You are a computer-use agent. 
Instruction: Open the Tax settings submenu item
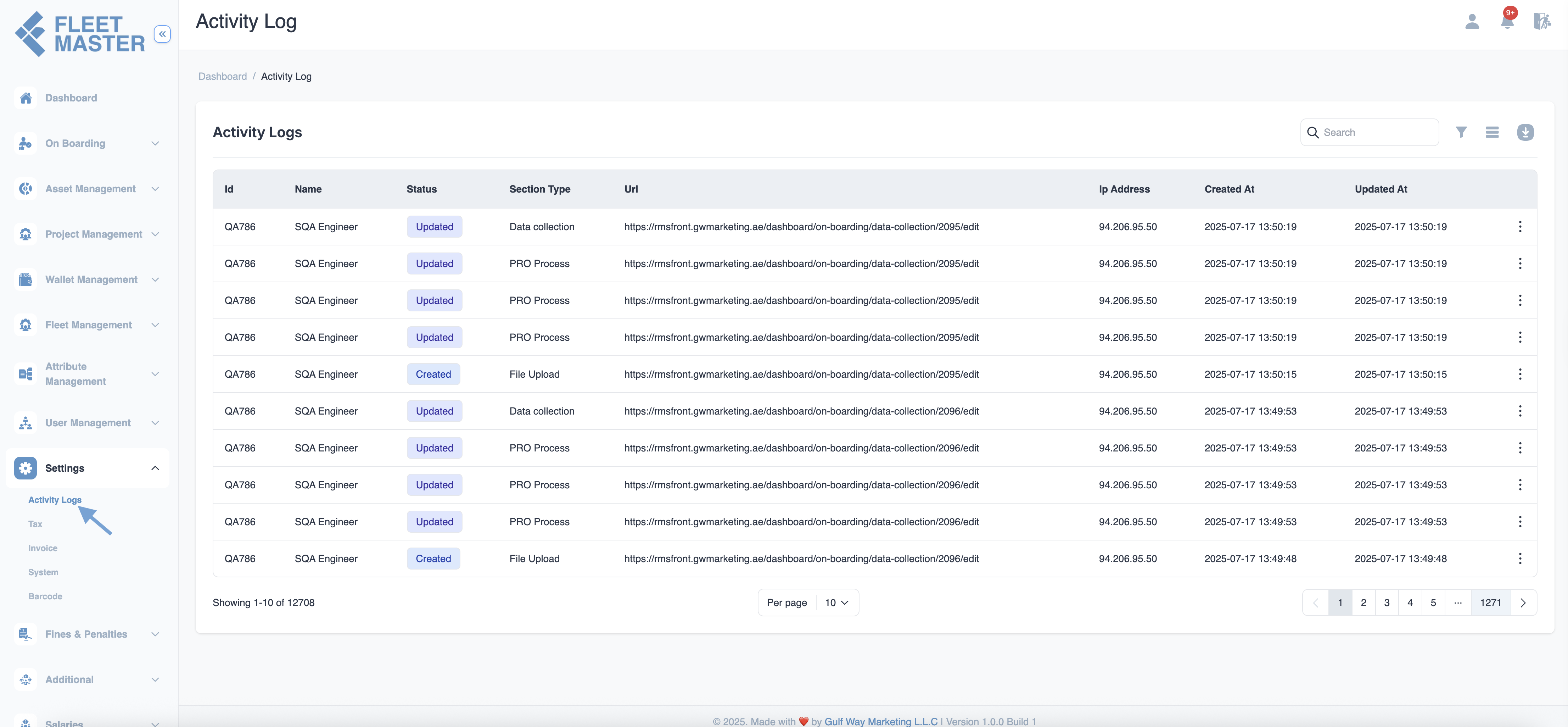[x=35, y=524]
